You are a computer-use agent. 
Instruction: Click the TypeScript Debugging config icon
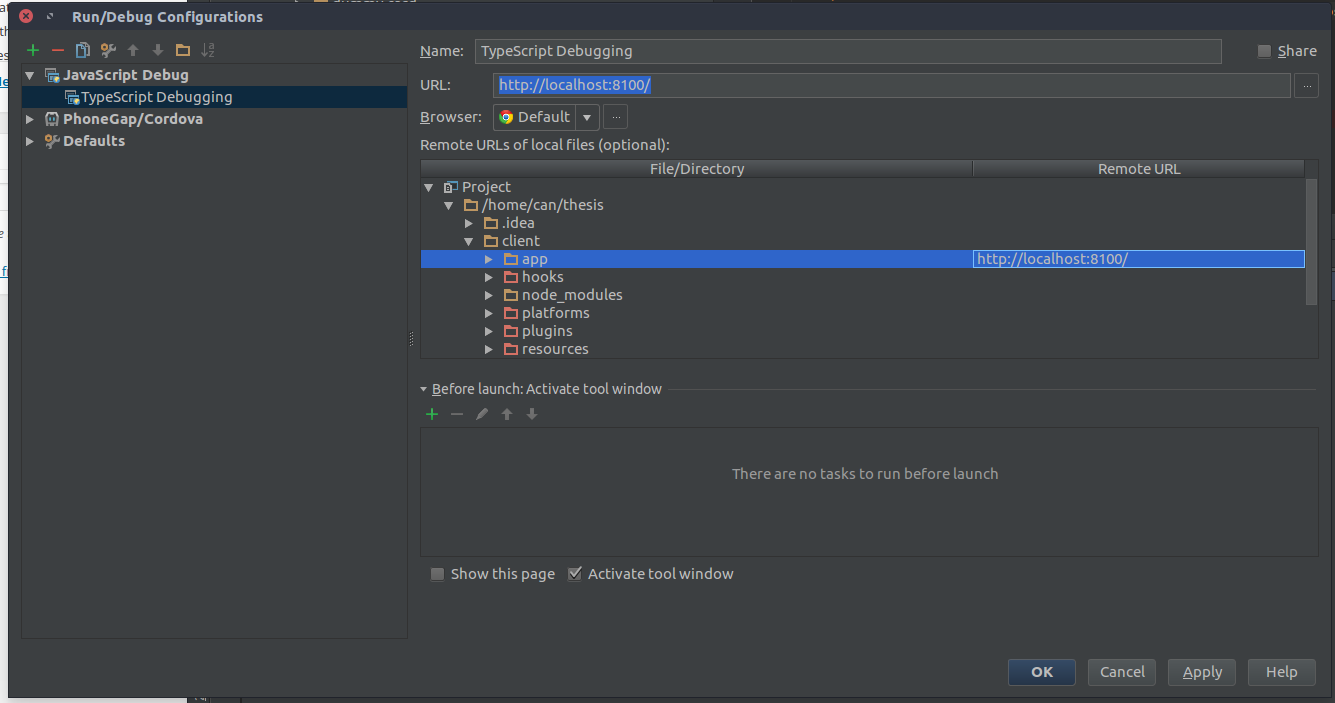point(72,97)
